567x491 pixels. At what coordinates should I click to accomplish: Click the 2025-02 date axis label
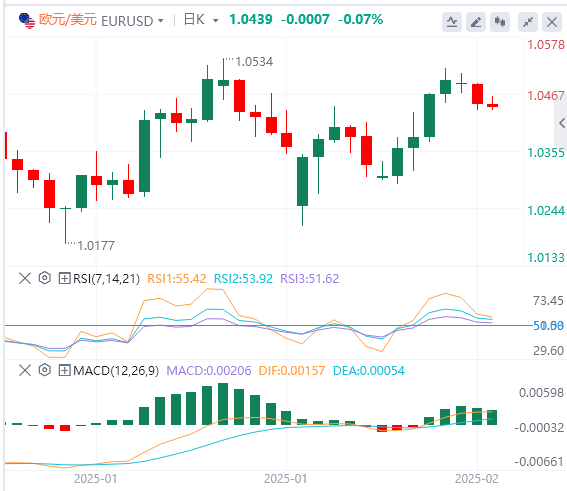[477, 479]
